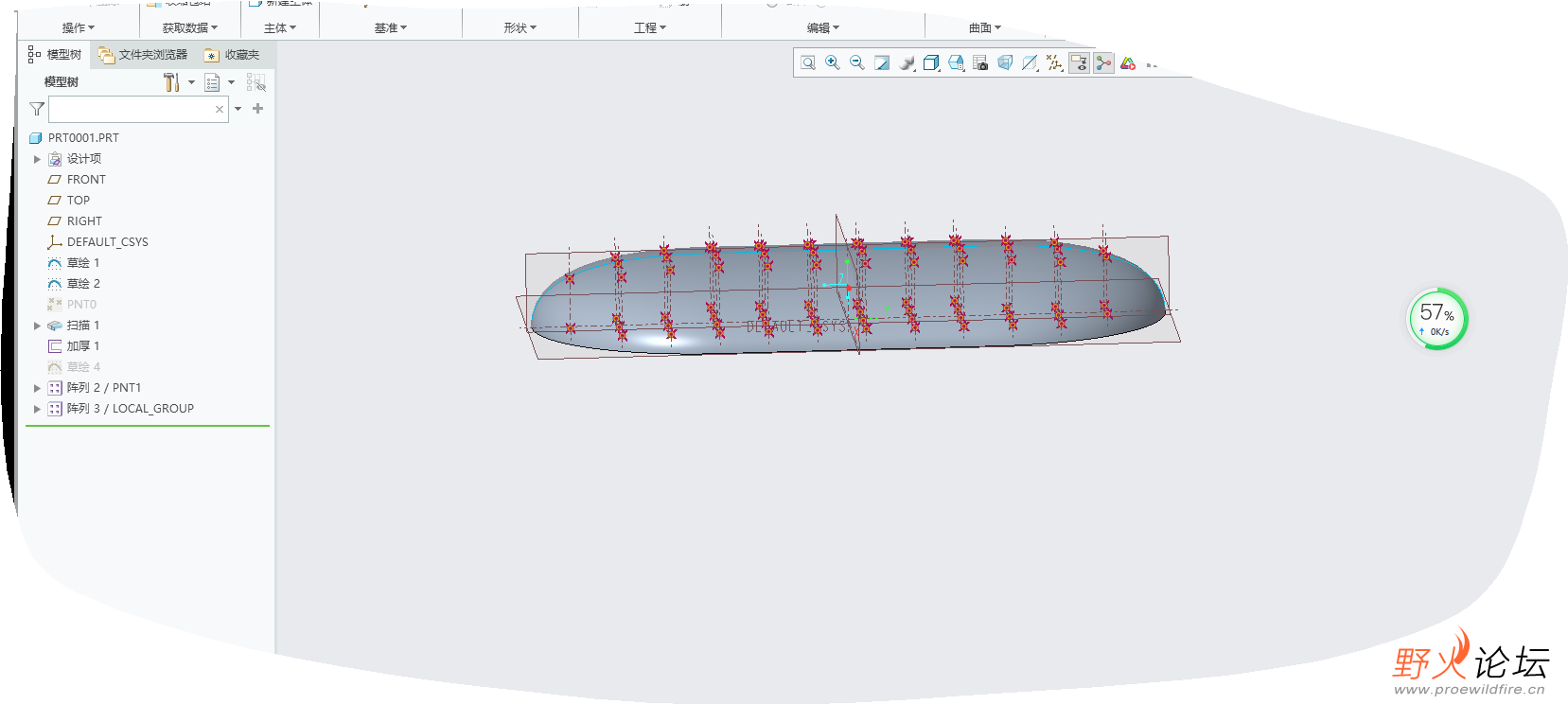Click the funnel filter icon
The height and width of the screenshot is (705, 1568).
click(x=37, y=109)
